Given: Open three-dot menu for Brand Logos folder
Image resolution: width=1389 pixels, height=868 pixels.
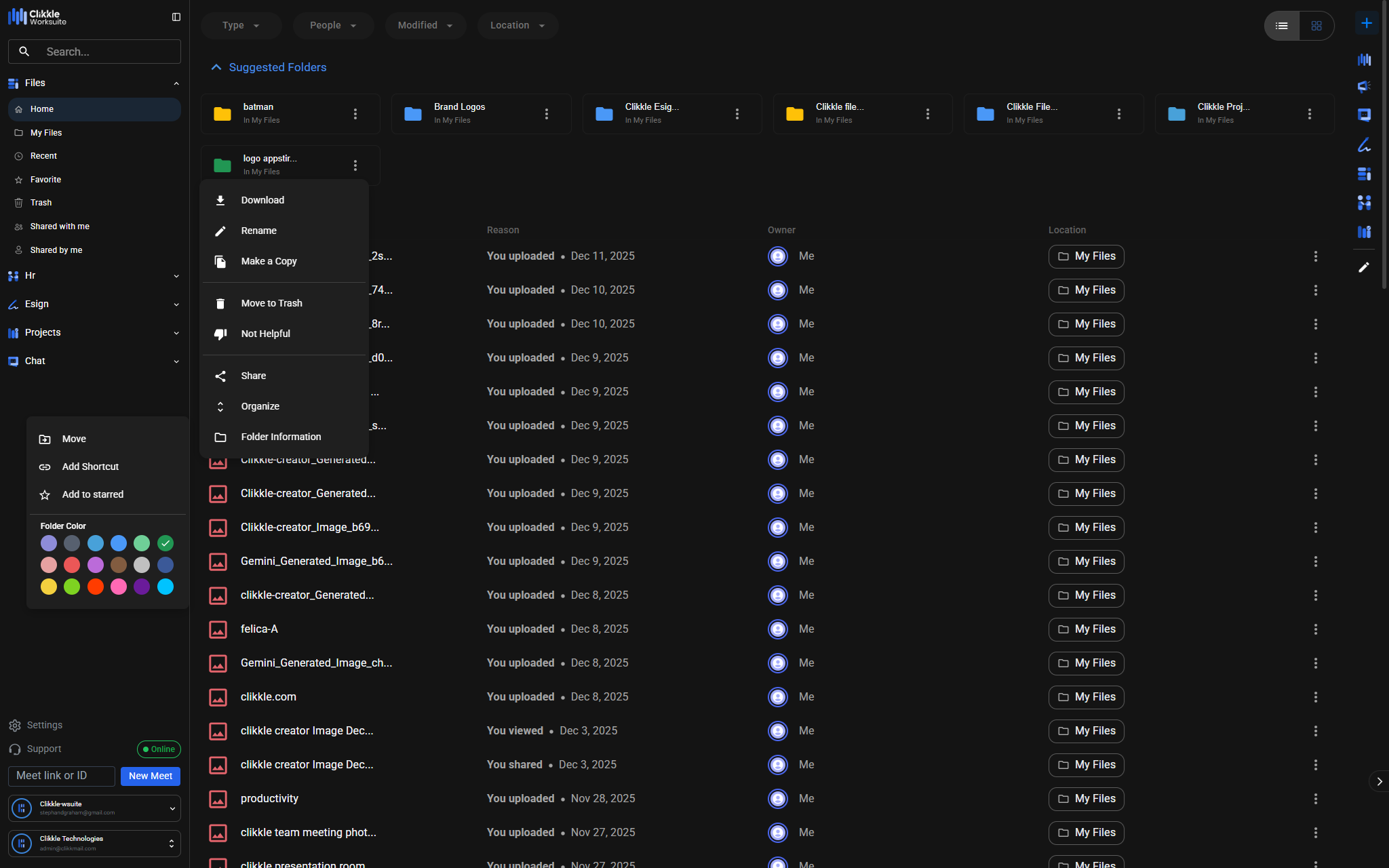Looking at the screenshot, I should coord(546,114).
